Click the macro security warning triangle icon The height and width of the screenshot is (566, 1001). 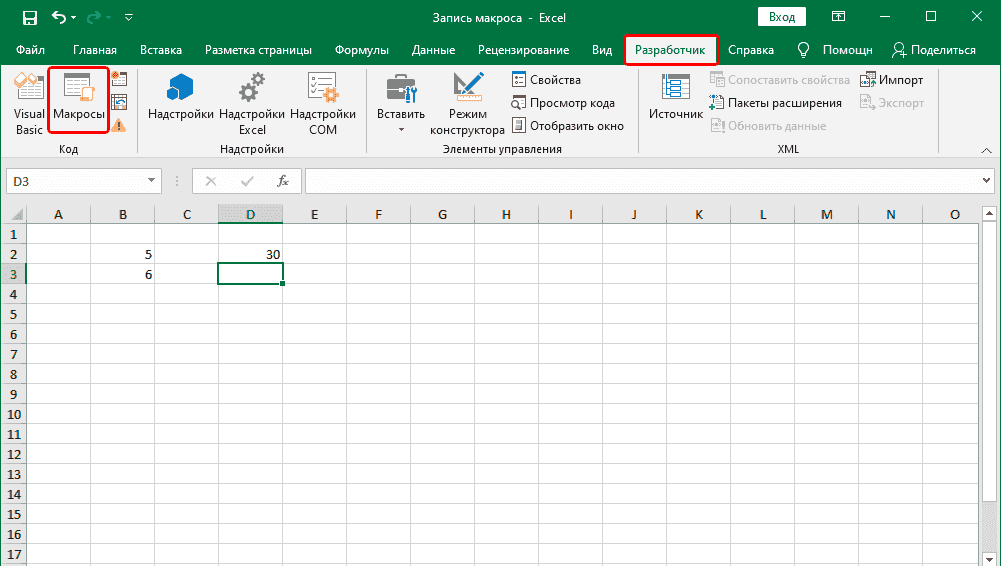[119, 125]
